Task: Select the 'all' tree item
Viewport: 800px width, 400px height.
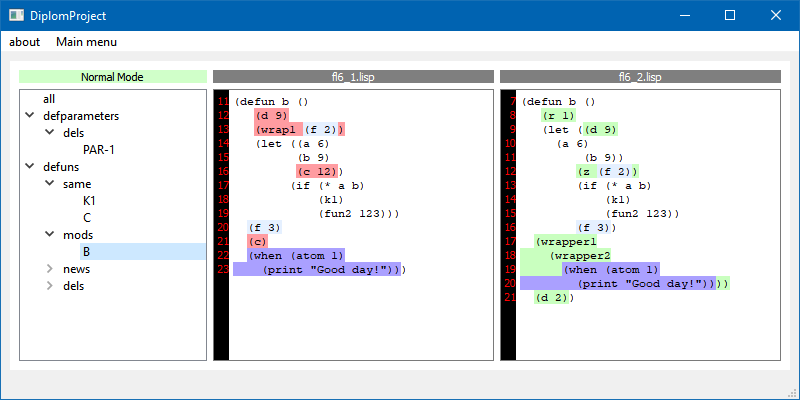Action: point(49,99)
